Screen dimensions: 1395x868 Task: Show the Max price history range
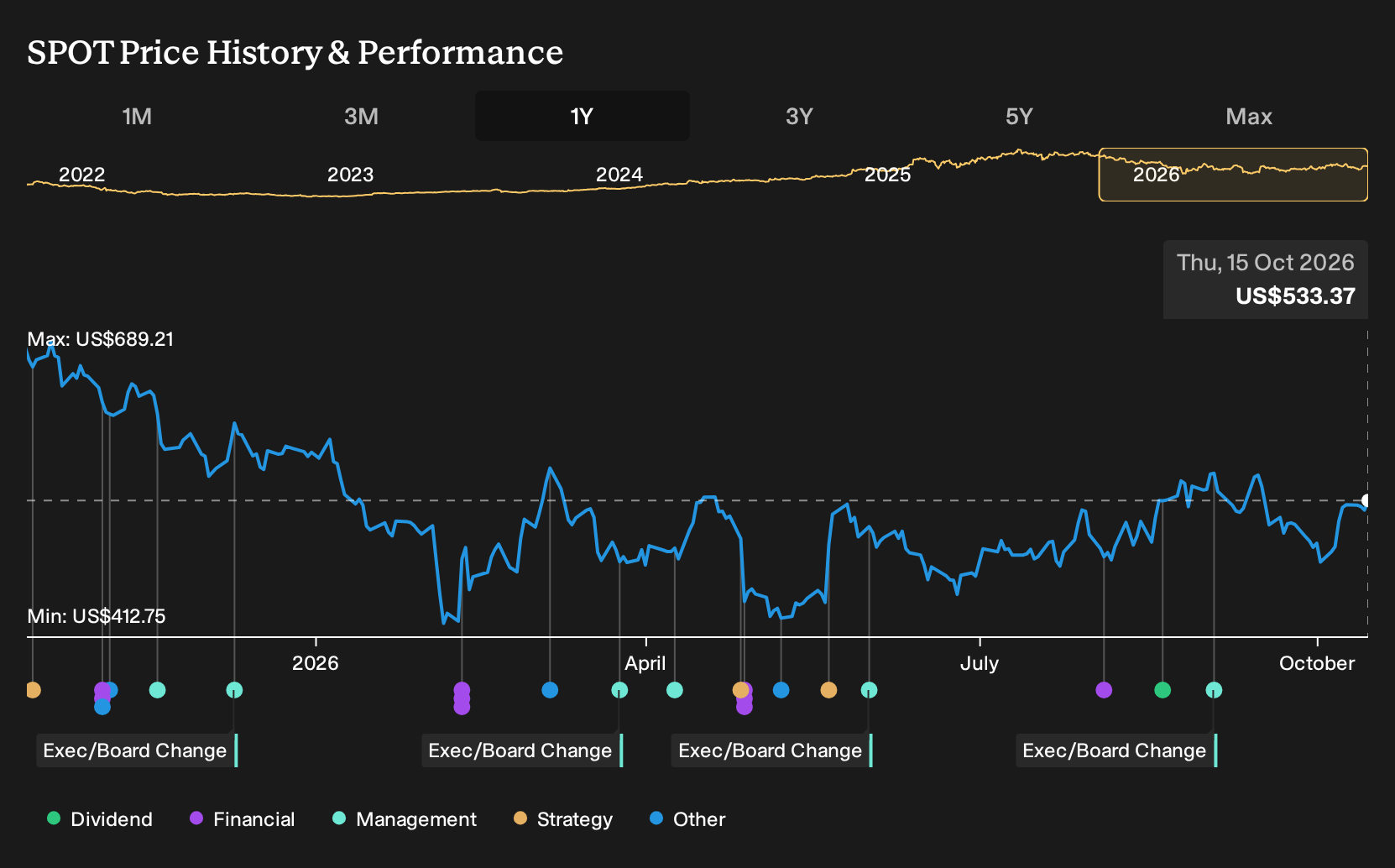pos(1248,116)
